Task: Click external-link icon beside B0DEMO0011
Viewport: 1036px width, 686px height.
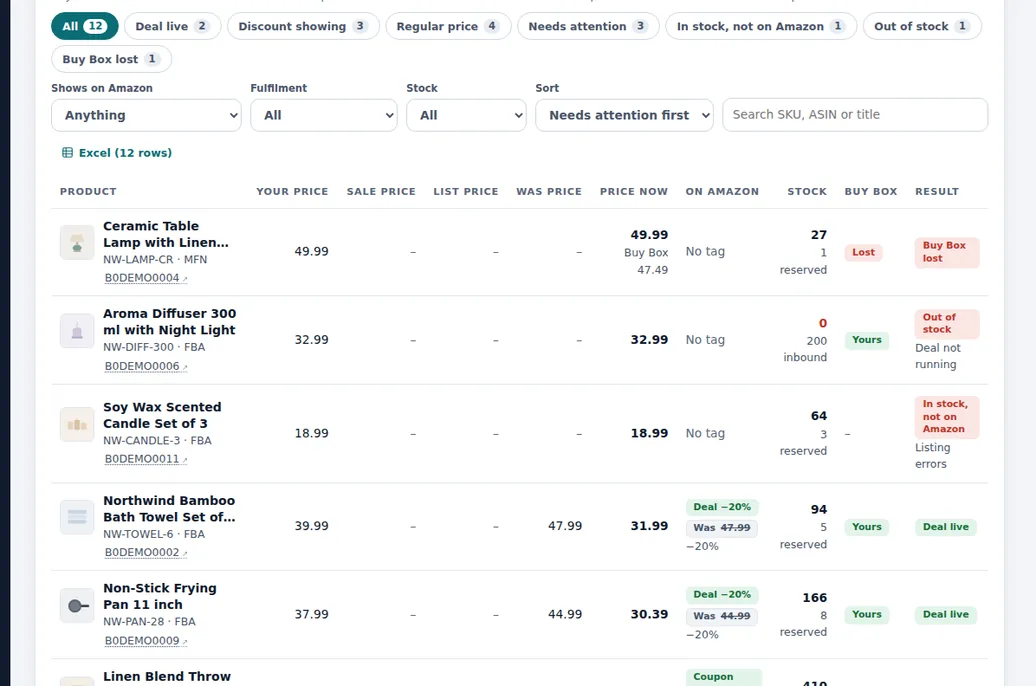Action: pyautogui.click(x=185, y=460)
